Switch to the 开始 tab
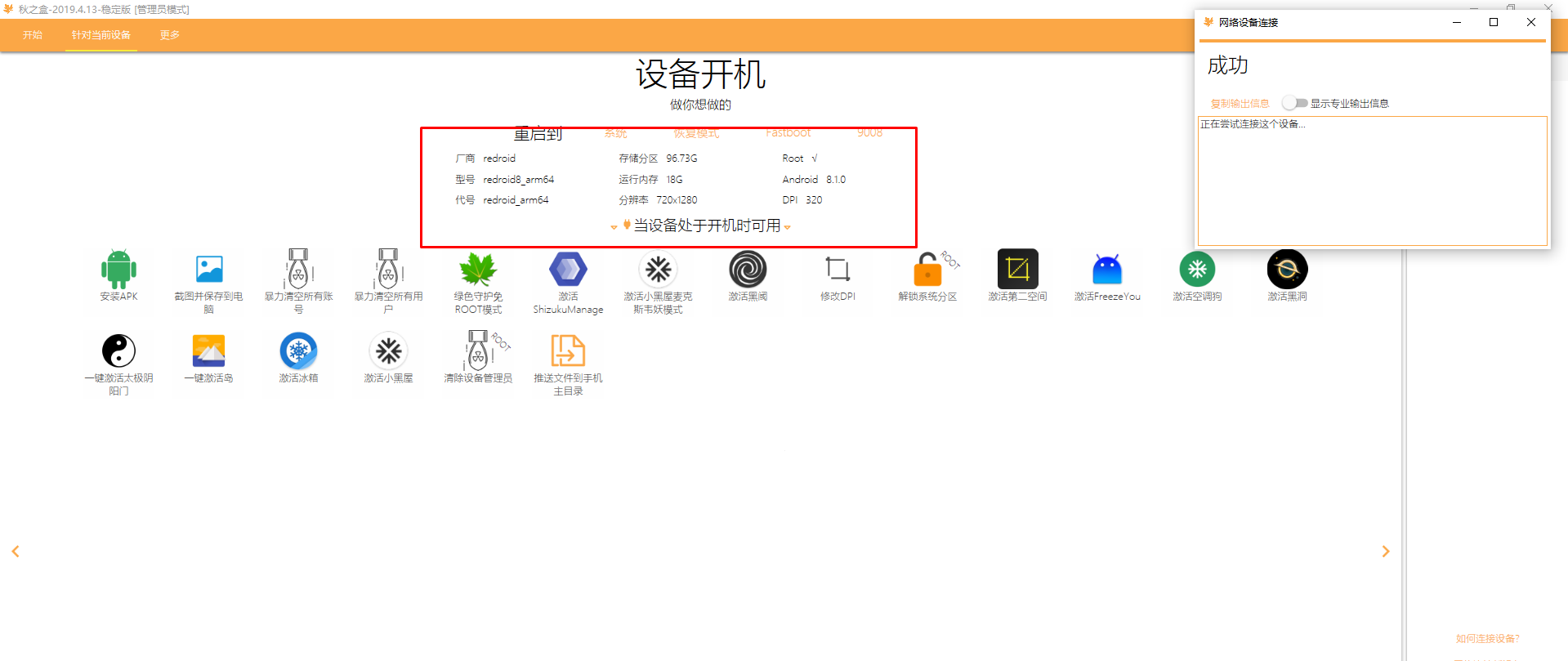 tap(33, 35)
